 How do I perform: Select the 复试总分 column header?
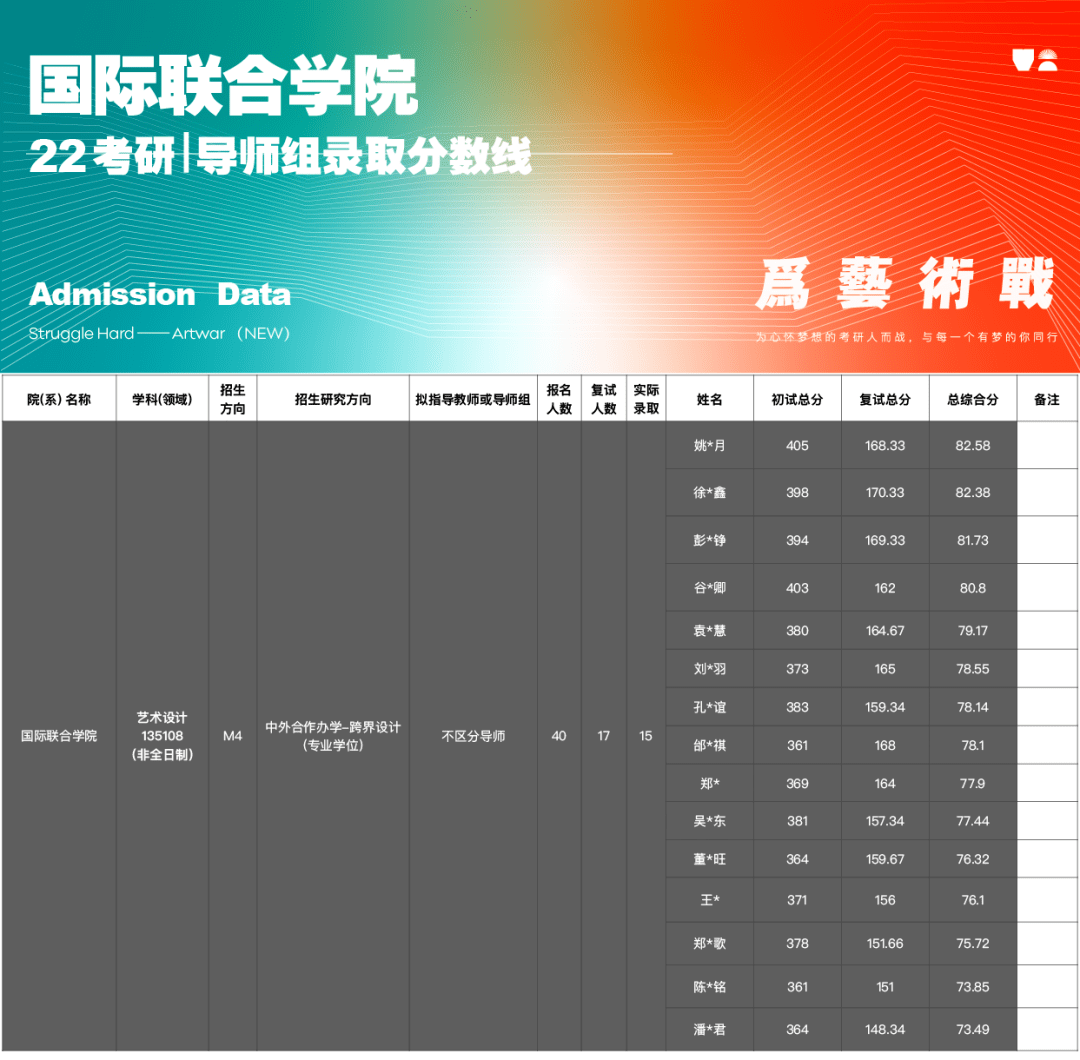click(885, 399)
